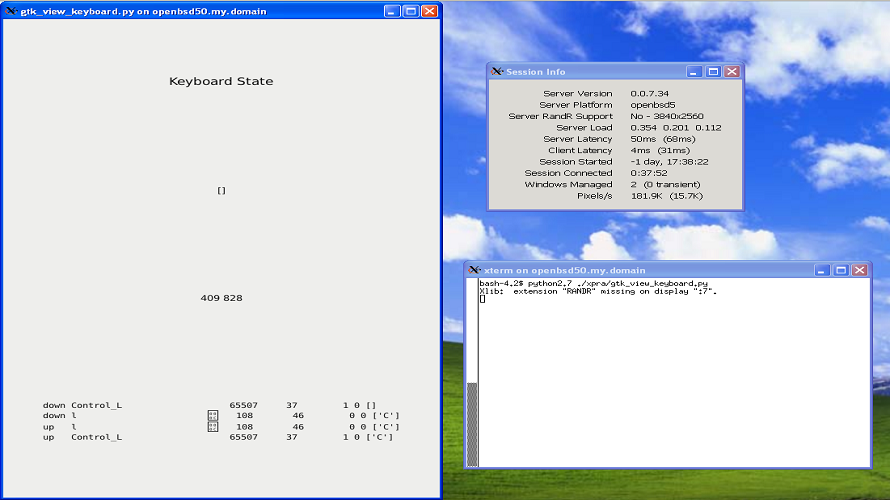The image size is (890, 500).
Task: Click the Keyboard State heading
Action: (221, 82)
